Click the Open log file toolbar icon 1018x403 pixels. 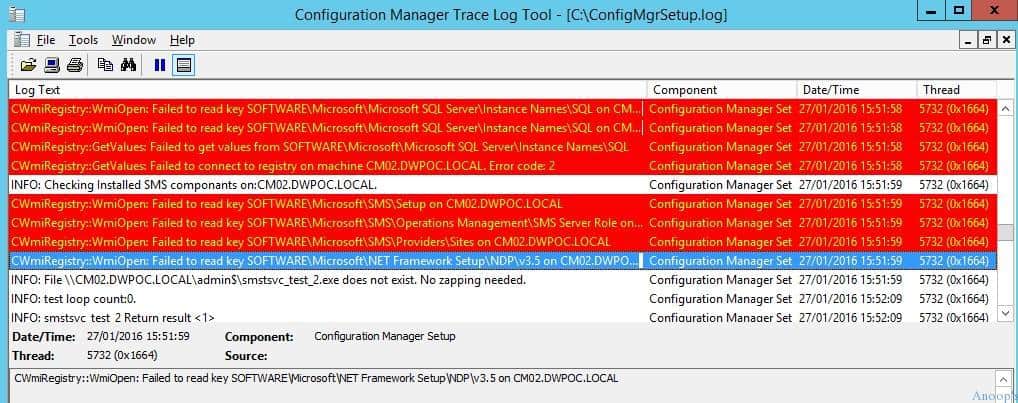point(28,65)
